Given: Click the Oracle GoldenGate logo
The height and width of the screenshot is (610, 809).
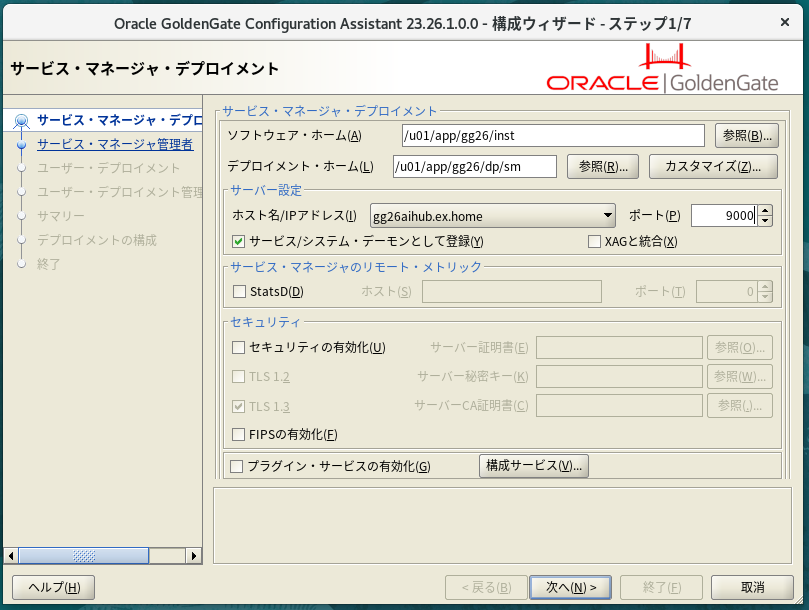Looking at the screenshot, I should pyautogui.click(x=670, y=69).
